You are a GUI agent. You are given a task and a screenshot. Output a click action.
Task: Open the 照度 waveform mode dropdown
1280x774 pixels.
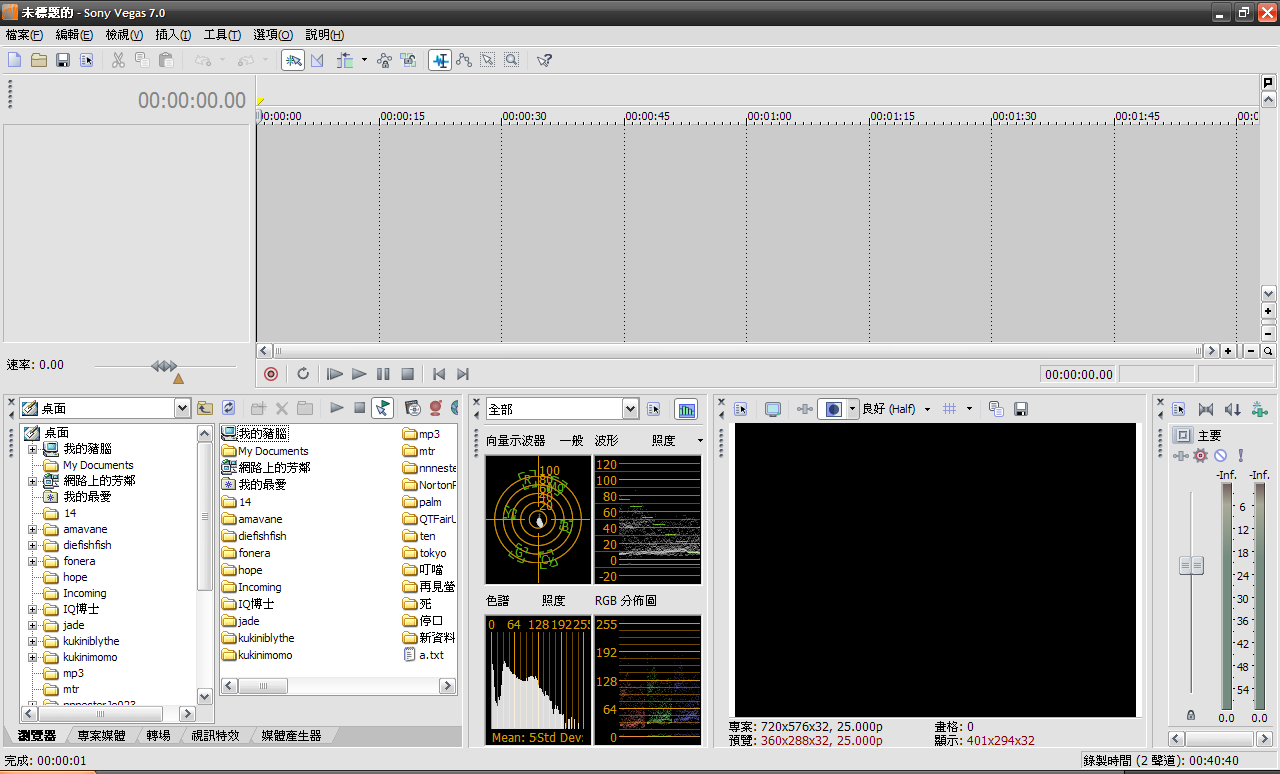pos(700,440)
